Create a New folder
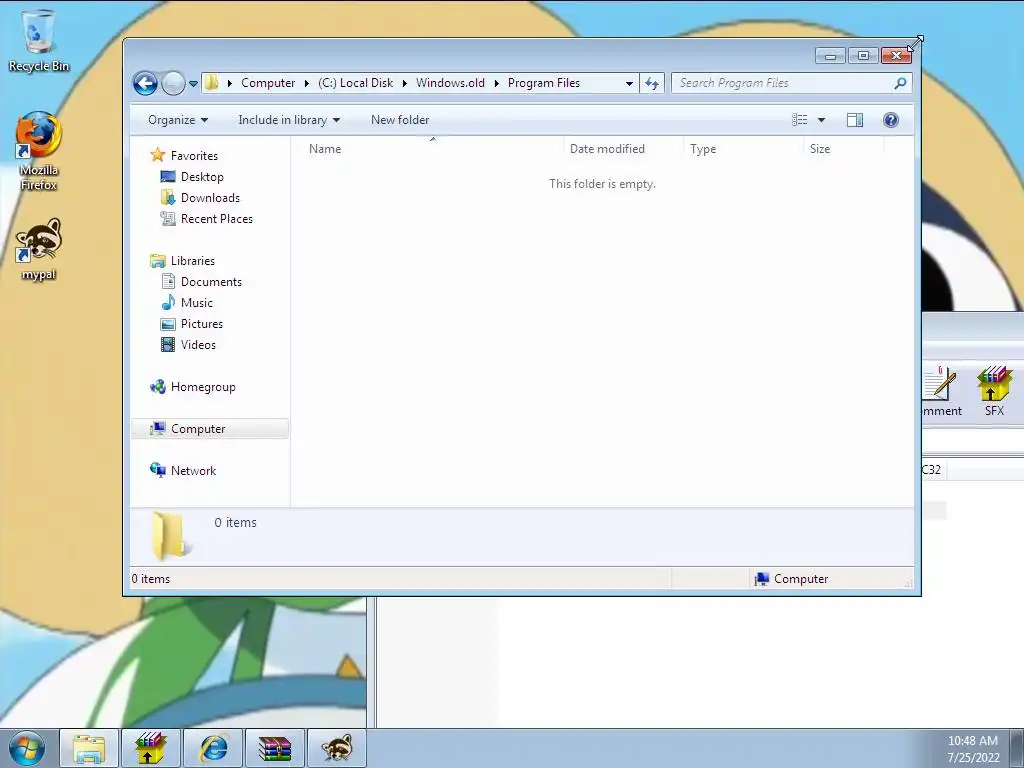The width and height of the screenshot is (1024, 768). pyautogui.click(x=400, y=120)
